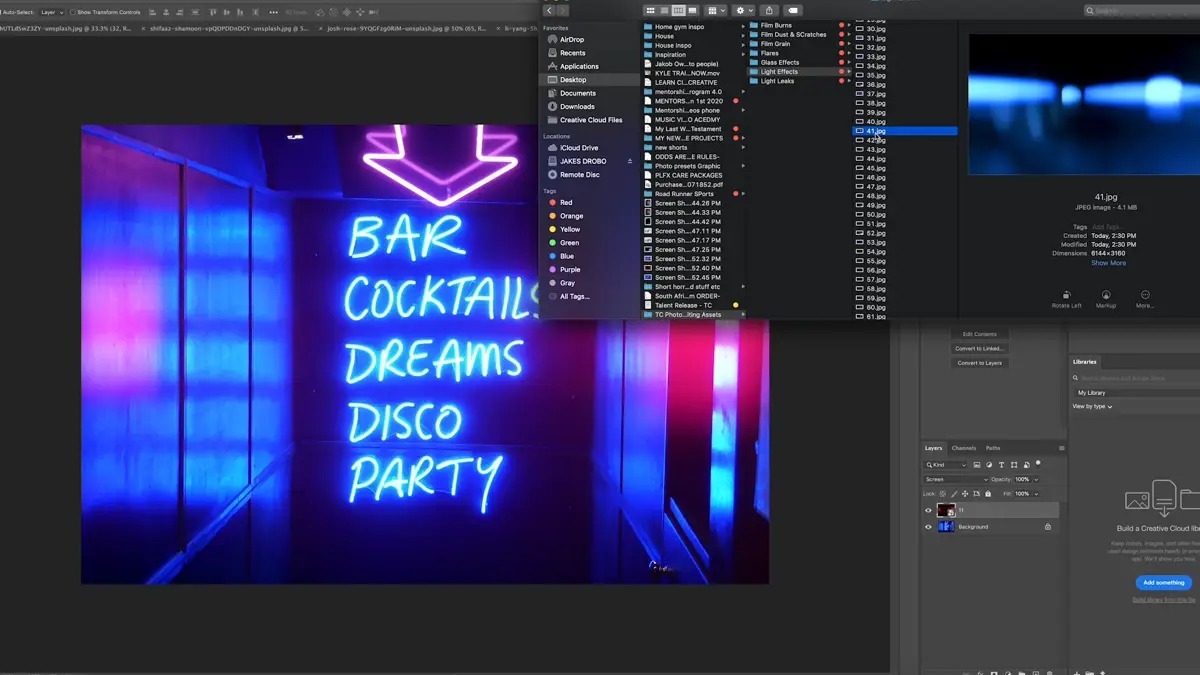The width and height of the screenshot is (1200, 675).
Task: Click the pixel layer filter icon
Action: (979, 465)
